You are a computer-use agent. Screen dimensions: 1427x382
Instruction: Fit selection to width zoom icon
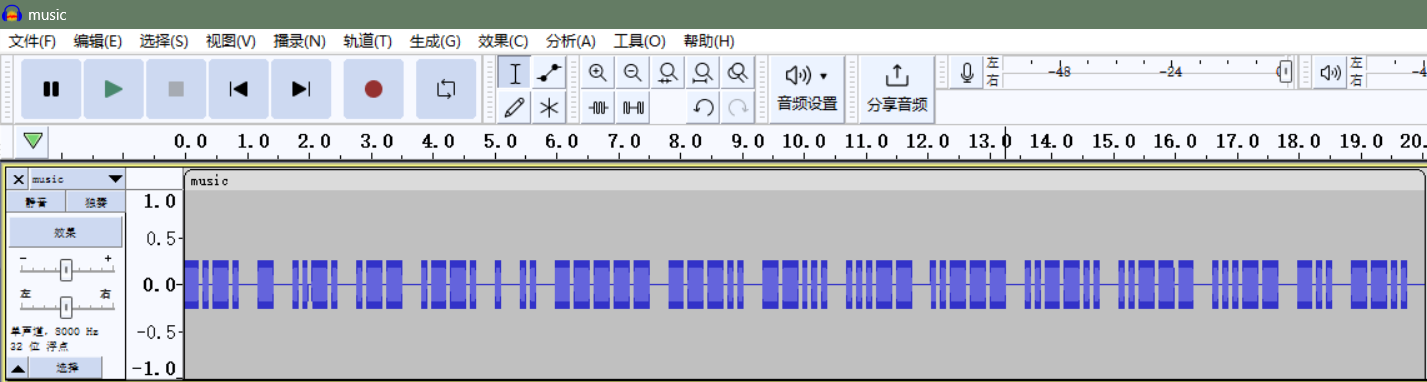pyautogui.click(x=668, y=73)
